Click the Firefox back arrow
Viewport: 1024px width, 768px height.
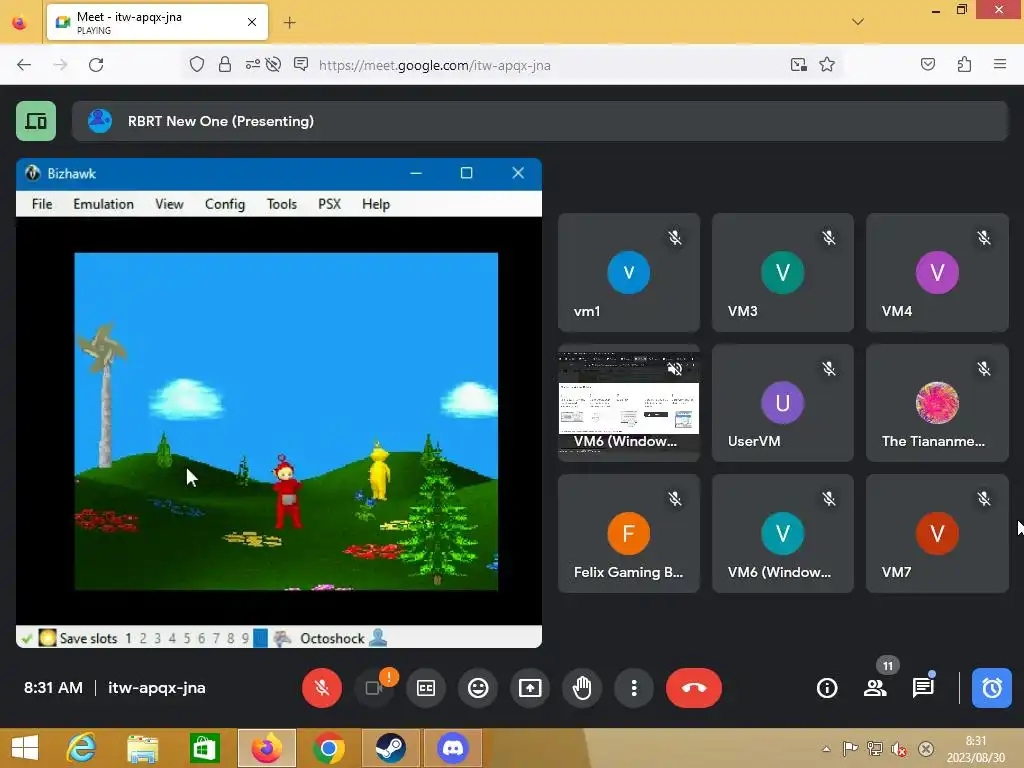pyautogui.click(x=24, y=65)
